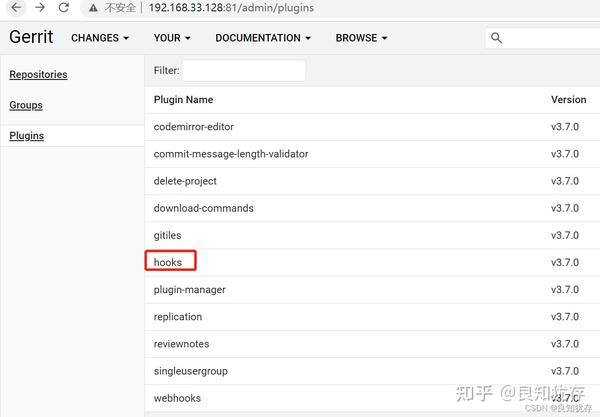
Task: Go to Repositories in sidebar
Action: pyautogui.click(x=38, y=75)
